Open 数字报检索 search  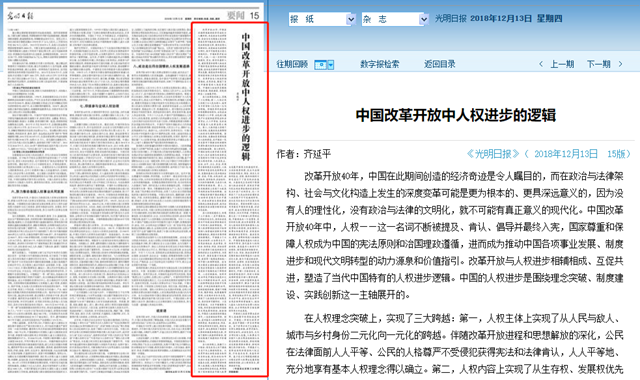click(380, 64)
